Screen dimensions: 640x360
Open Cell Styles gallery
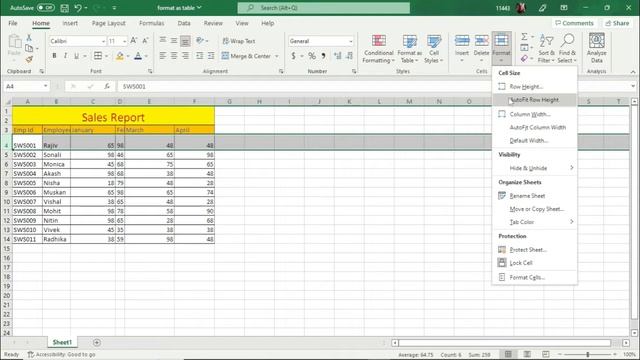(x=433, y=49)
